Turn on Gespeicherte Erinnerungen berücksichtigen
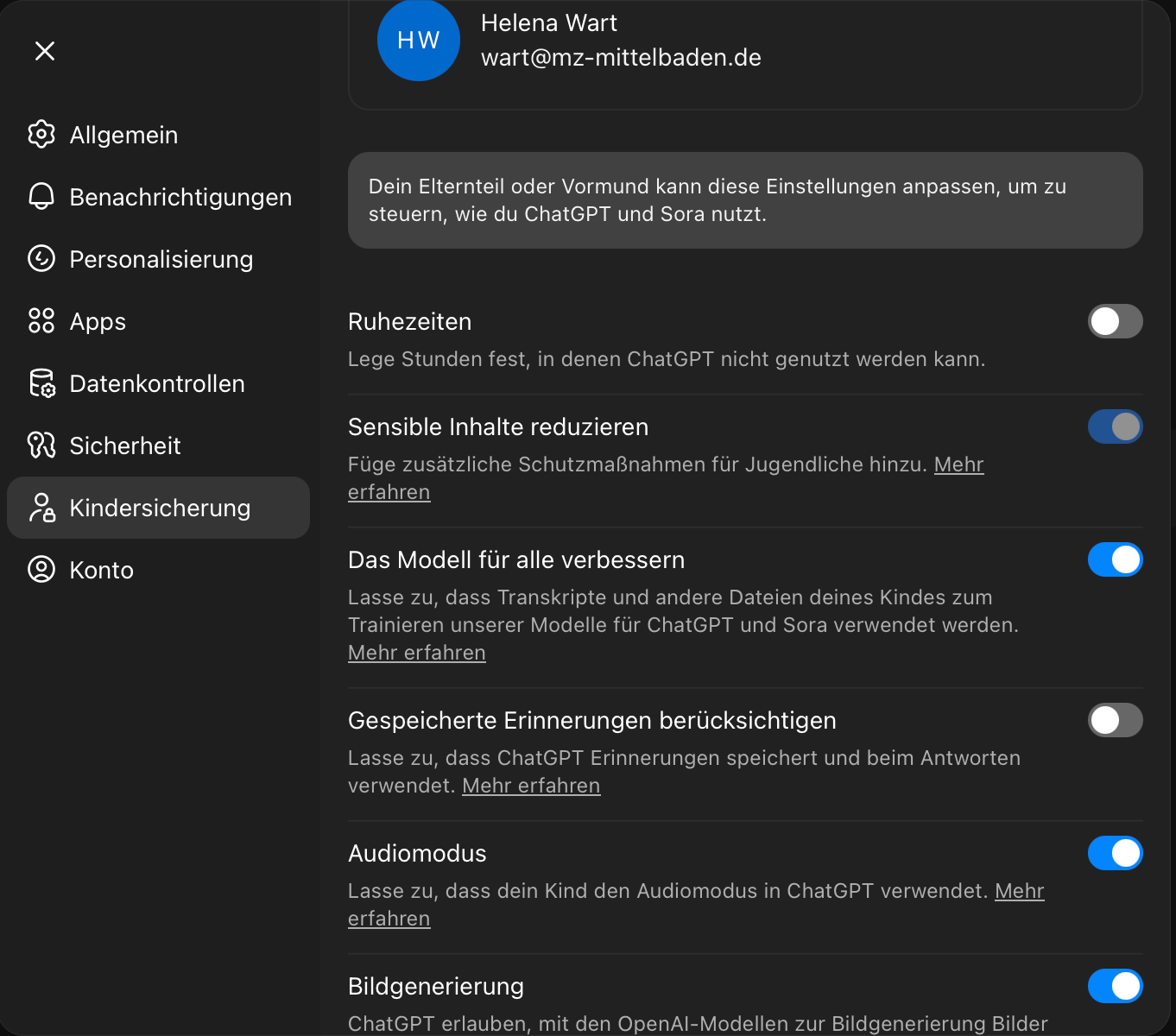Screen dimensions: 1176x1036 (x=1115, y=720)
